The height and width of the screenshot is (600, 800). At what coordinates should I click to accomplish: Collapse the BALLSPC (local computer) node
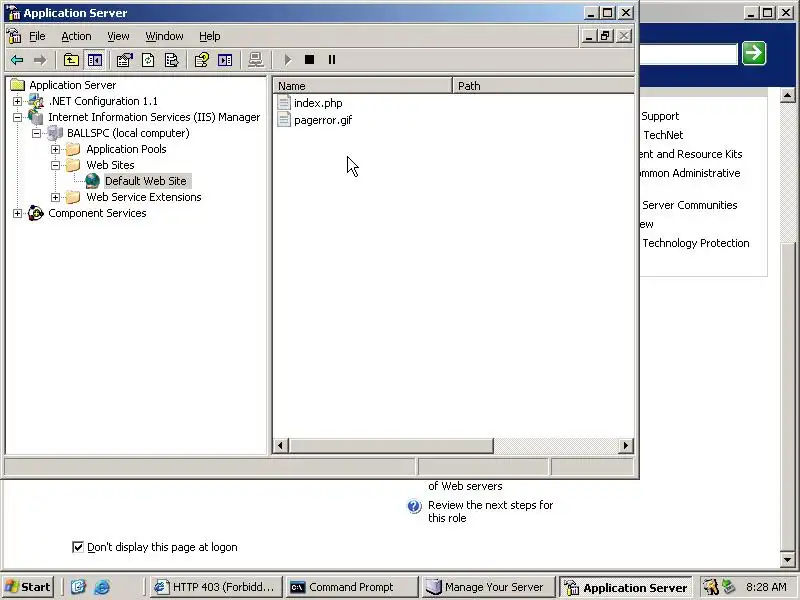[36, 134]
